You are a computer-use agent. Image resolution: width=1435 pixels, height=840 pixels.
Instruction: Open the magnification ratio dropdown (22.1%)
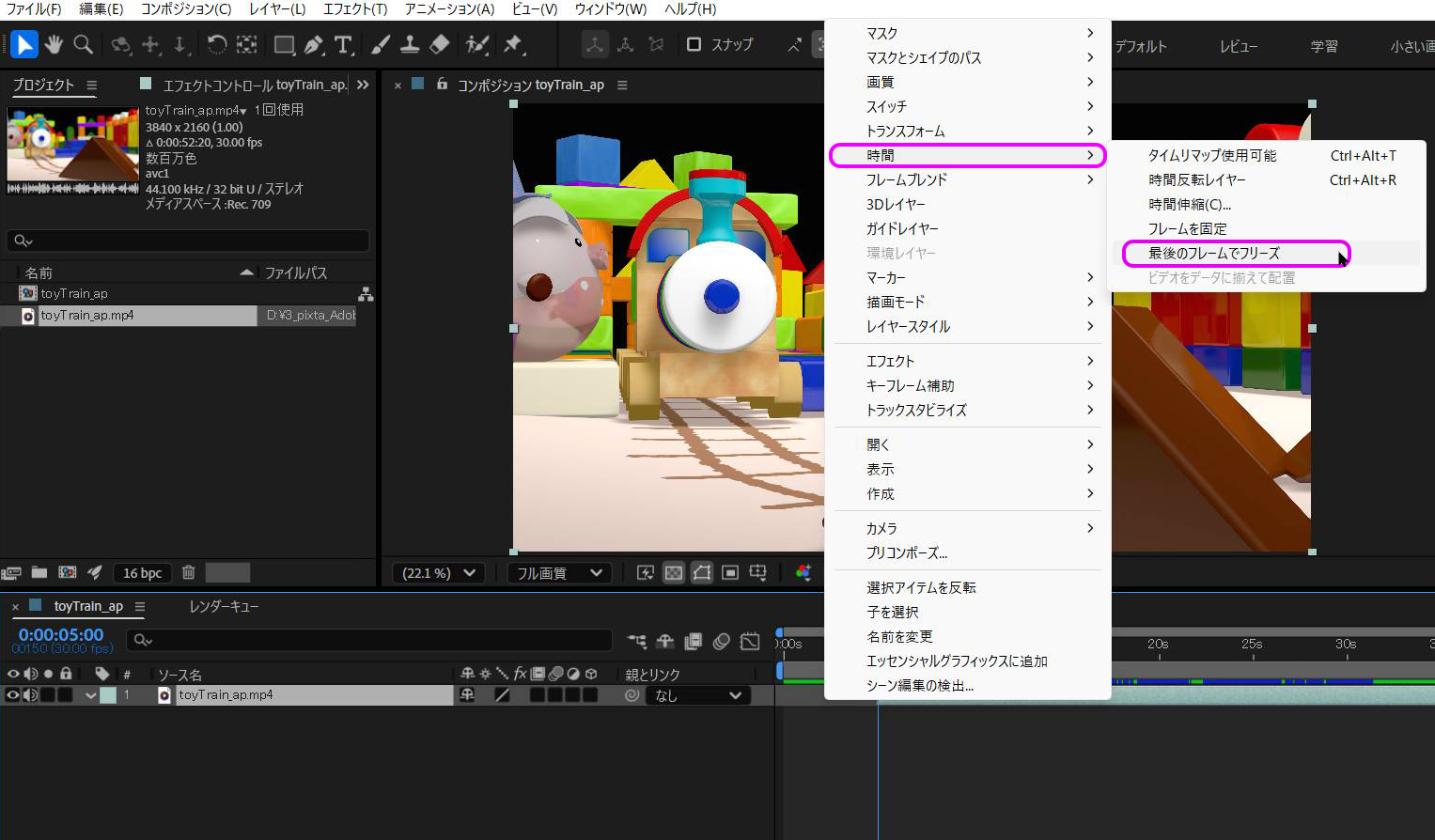point(439,572)
